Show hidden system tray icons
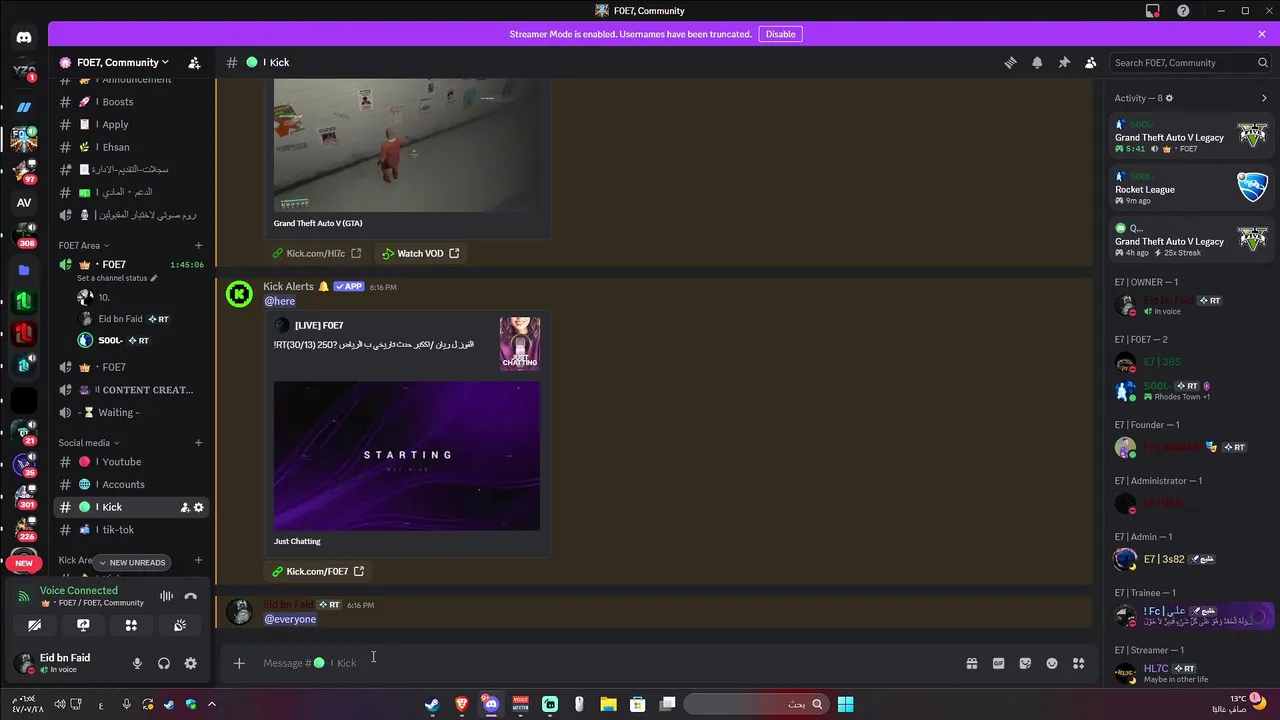 coord(211,704)
